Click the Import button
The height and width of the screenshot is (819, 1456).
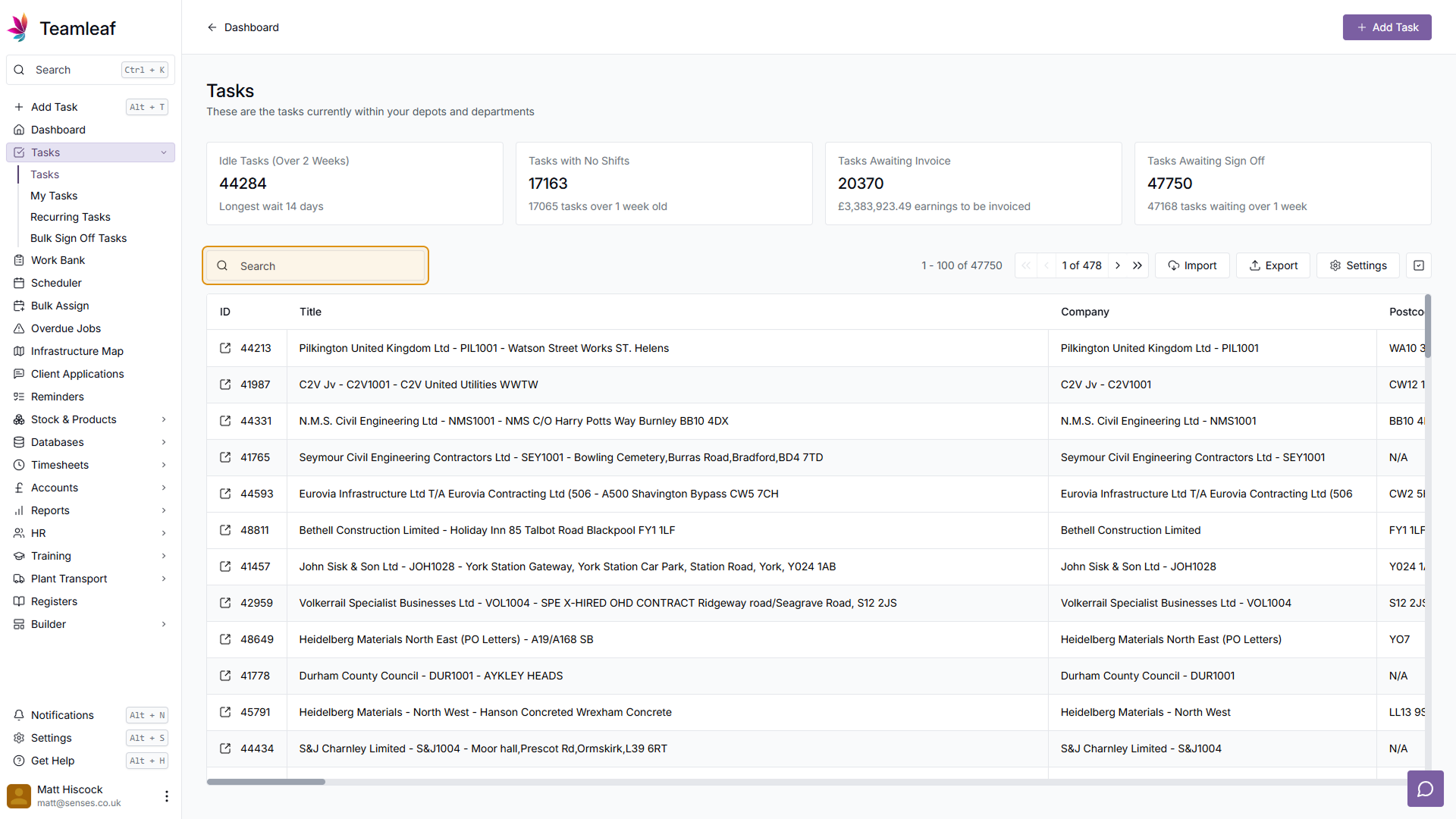pyautogui.click(x=1192, y=265)
